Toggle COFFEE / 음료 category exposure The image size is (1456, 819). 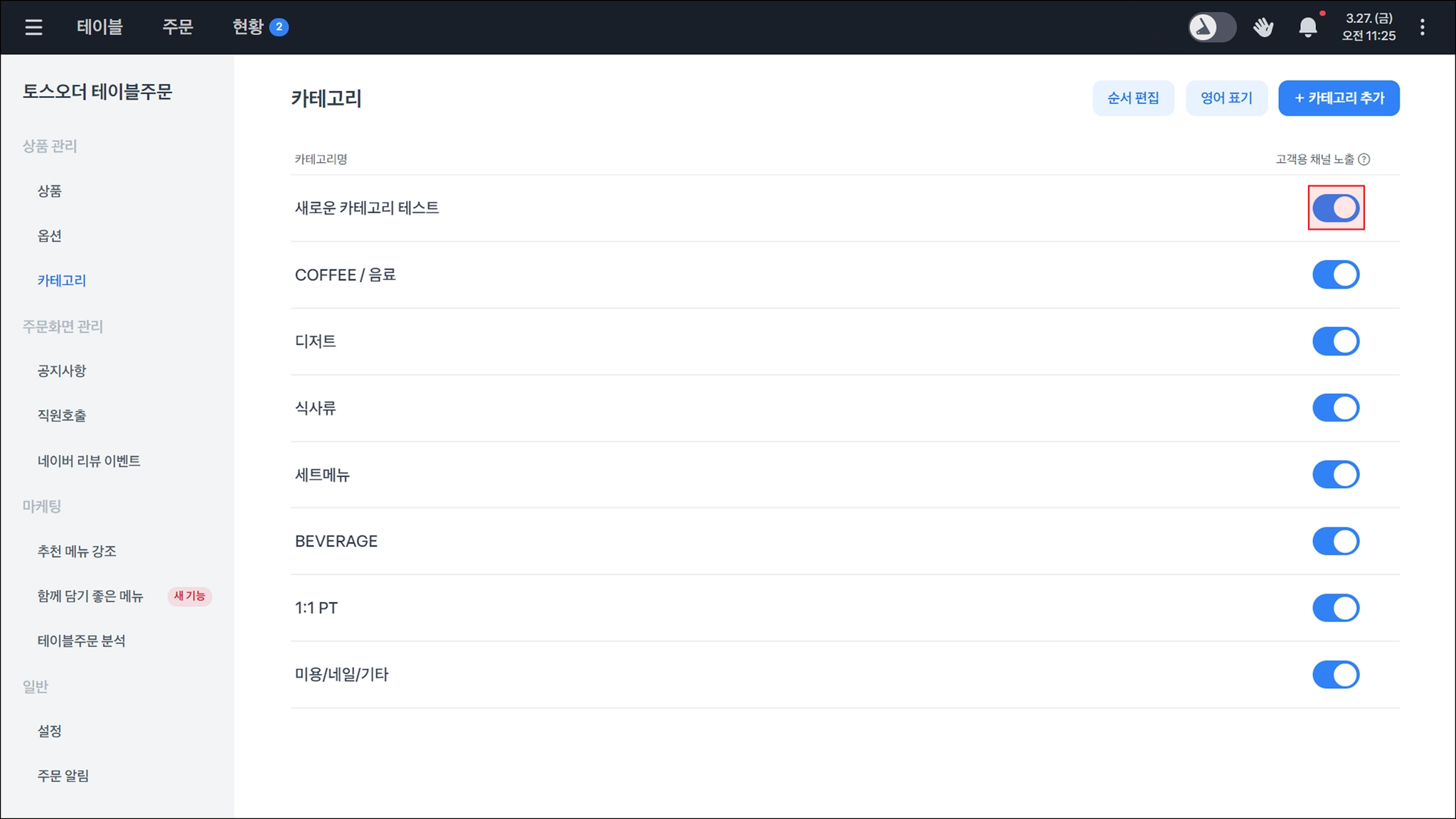click(x=1335, y=274)
